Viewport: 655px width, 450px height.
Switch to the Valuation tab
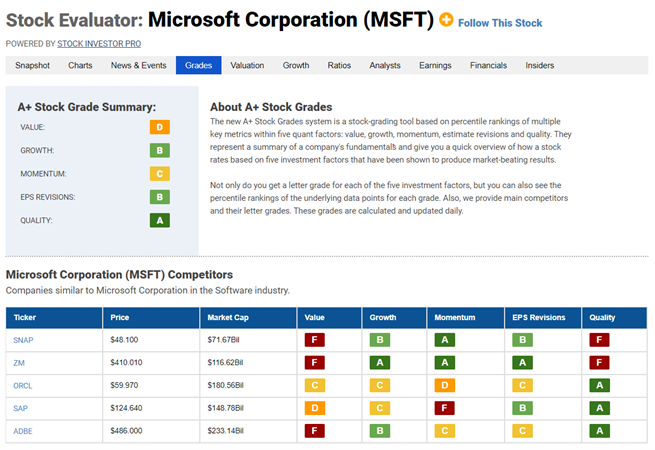click(247, 66)
